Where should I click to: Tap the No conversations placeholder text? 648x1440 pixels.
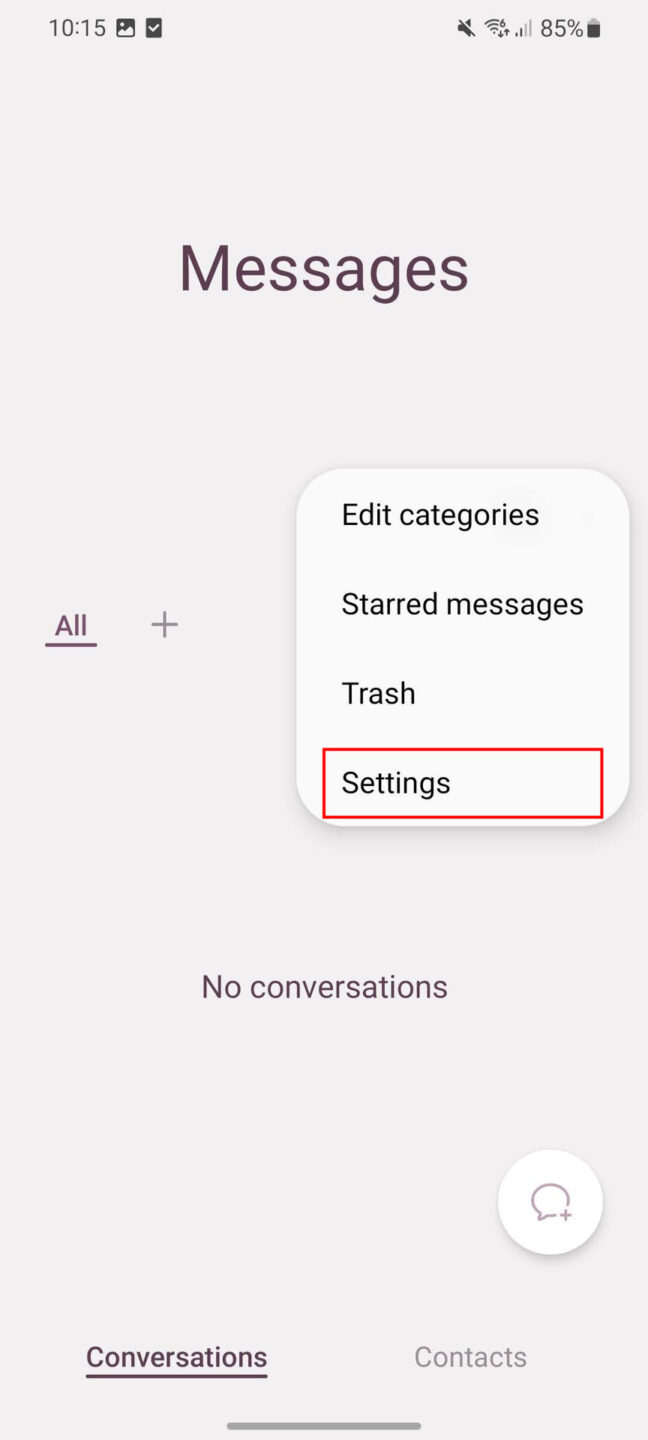(324, 987)
